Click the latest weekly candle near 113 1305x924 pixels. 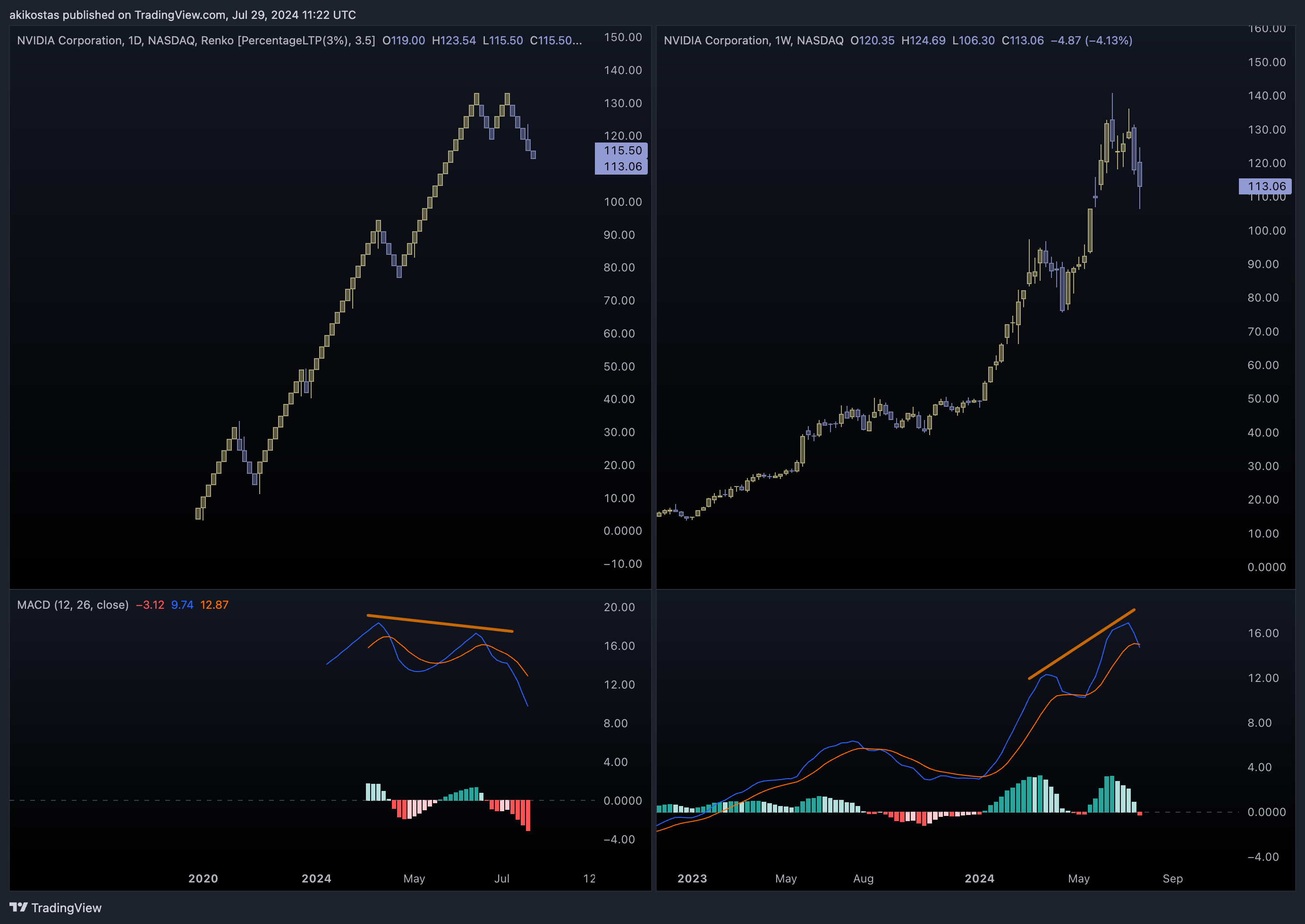[x=1139, y=174]
